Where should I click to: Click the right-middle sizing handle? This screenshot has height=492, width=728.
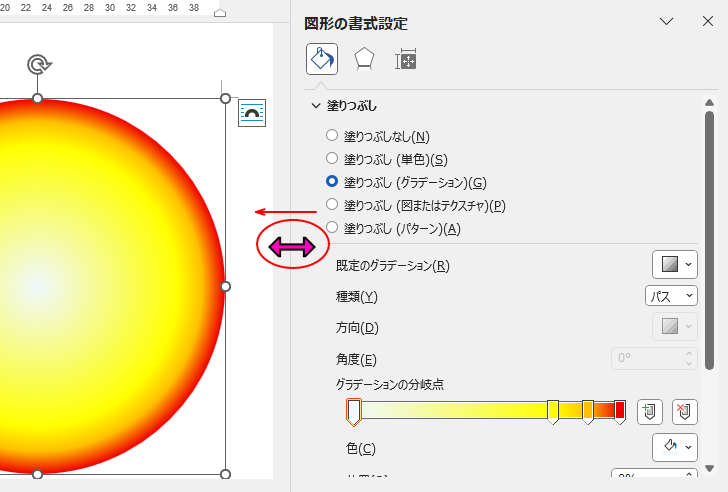coord(225,286)
